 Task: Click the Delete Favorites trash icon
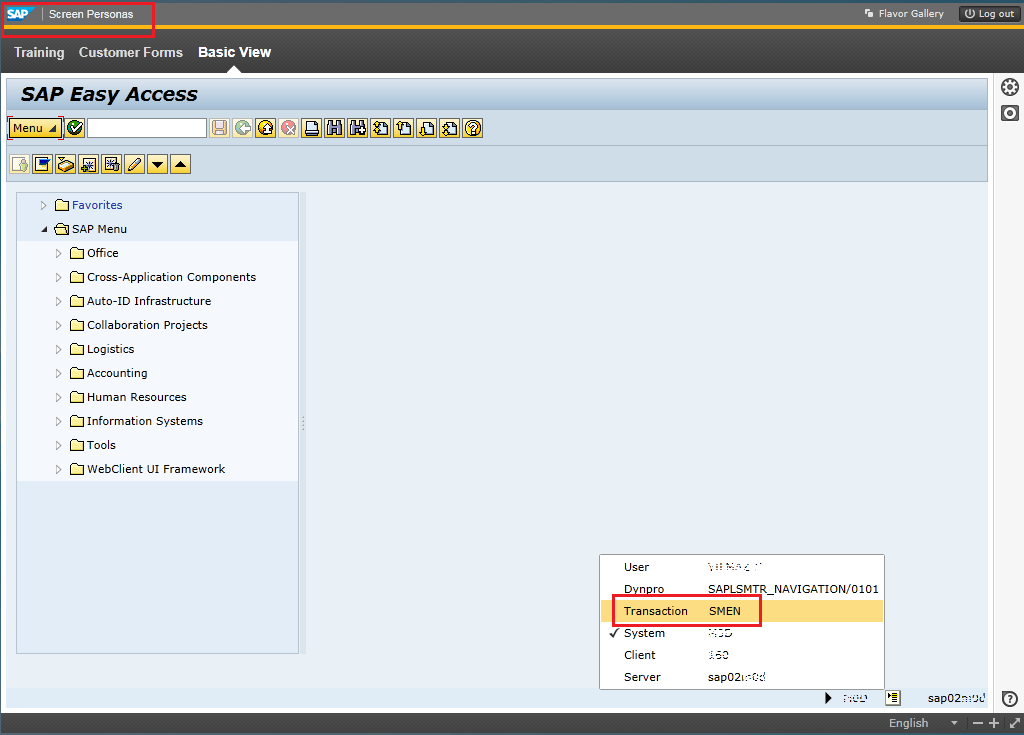112,165
